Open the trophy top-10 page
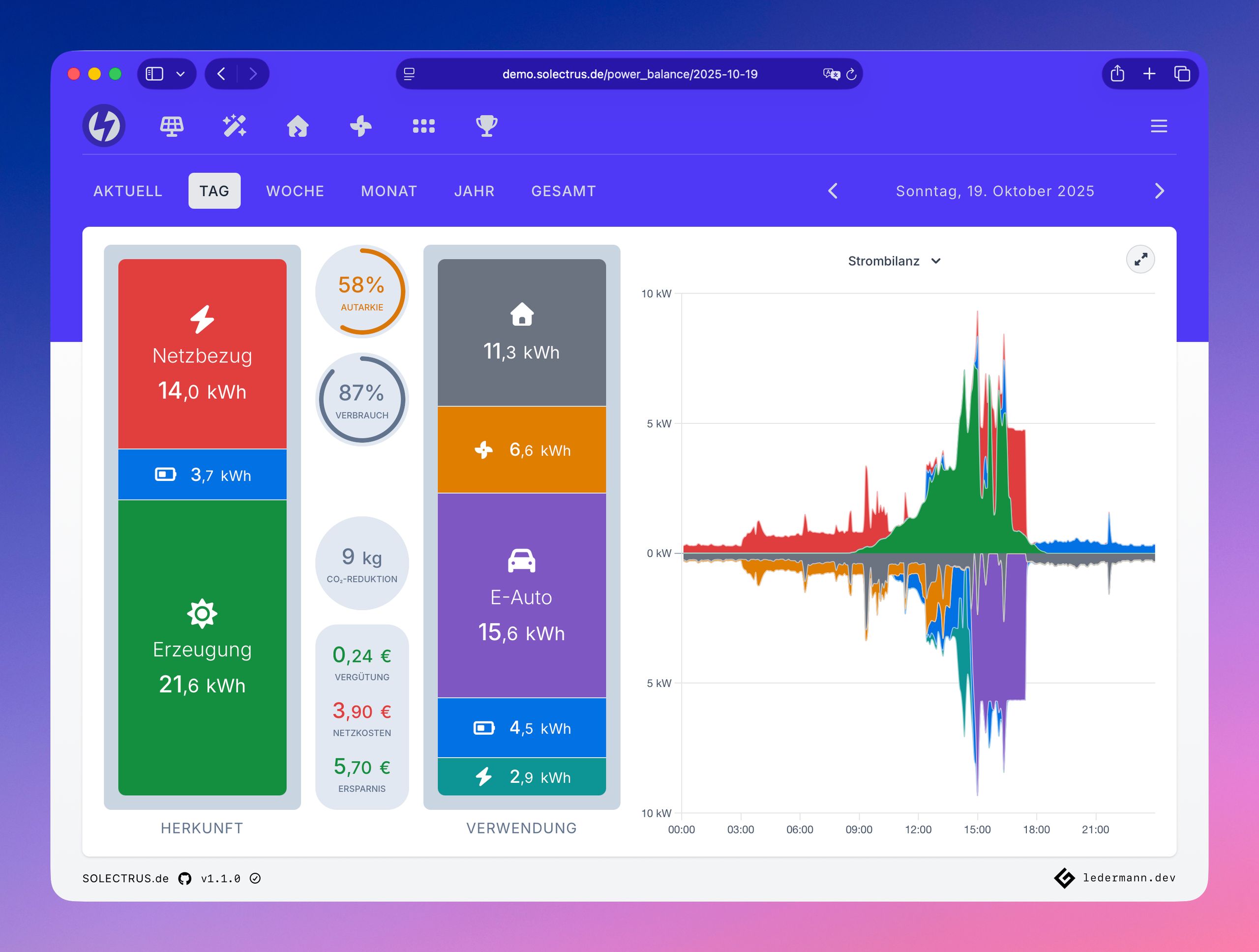 tap(487, 126)
